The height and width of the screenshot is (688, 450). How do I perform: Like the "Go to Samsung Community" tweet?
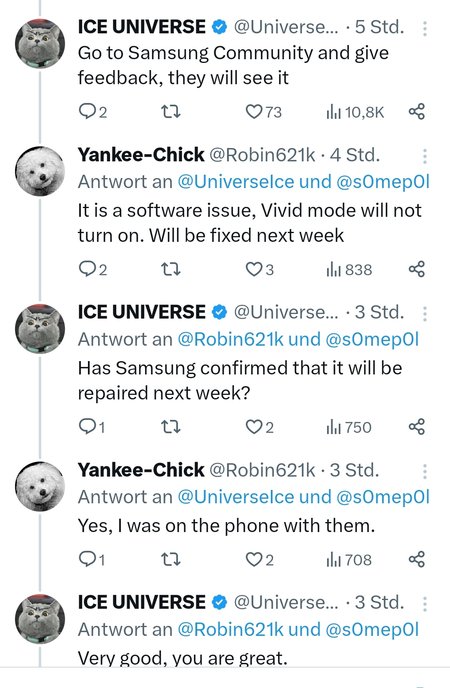263,112
